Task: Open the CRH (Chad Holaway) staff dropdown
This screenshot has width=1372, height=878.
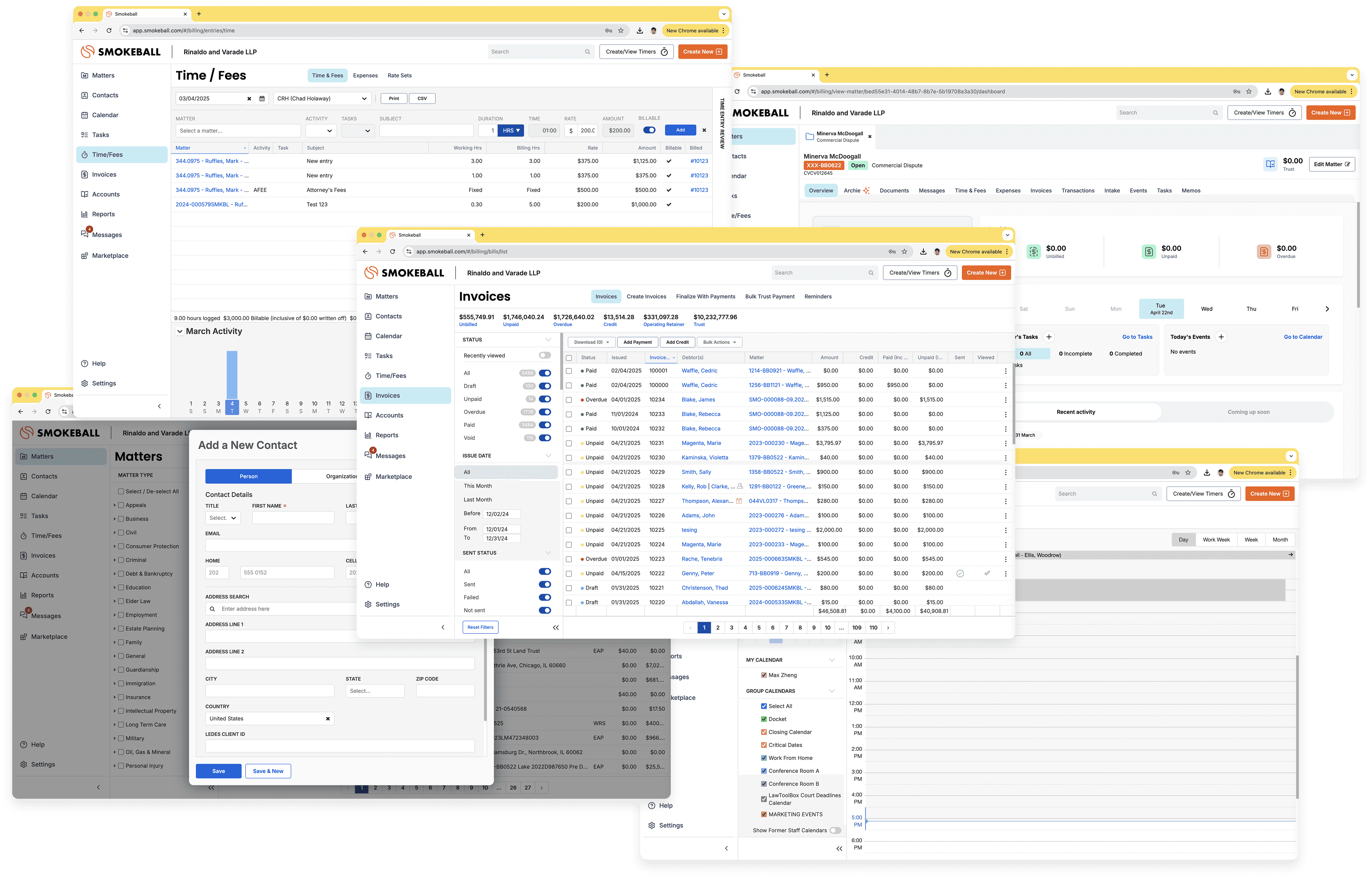Action: (x=322, y=99)
